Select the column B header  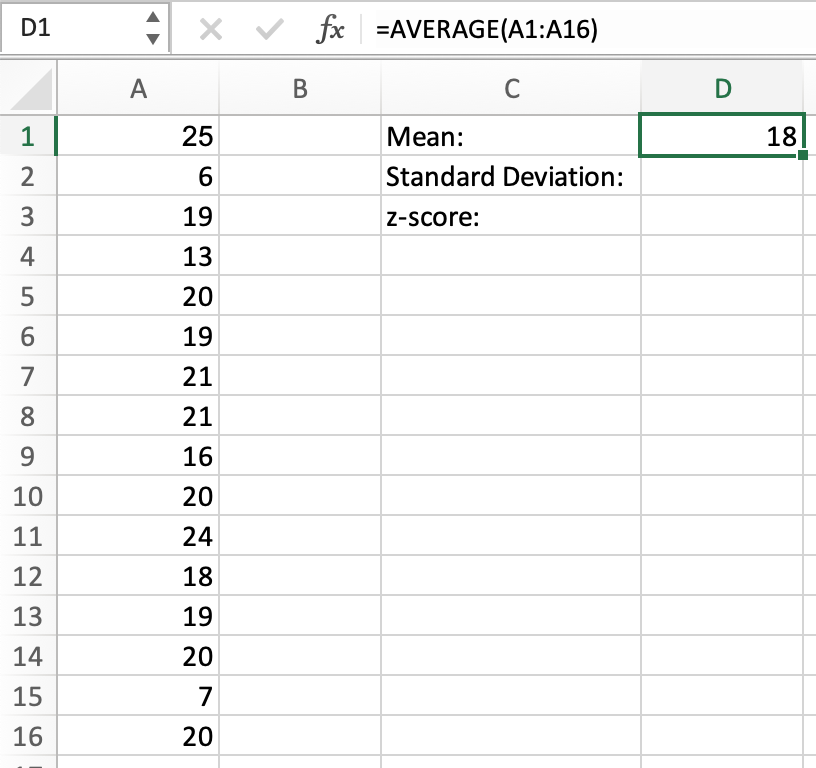coord(300,89)
